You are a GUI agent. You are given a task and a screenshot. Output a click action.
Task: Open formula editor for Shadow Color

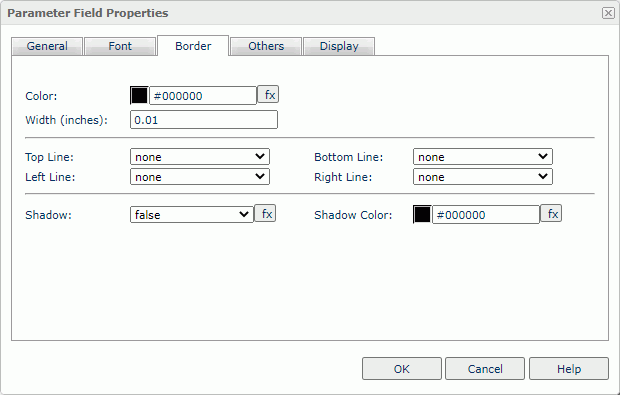pos(551,214)
